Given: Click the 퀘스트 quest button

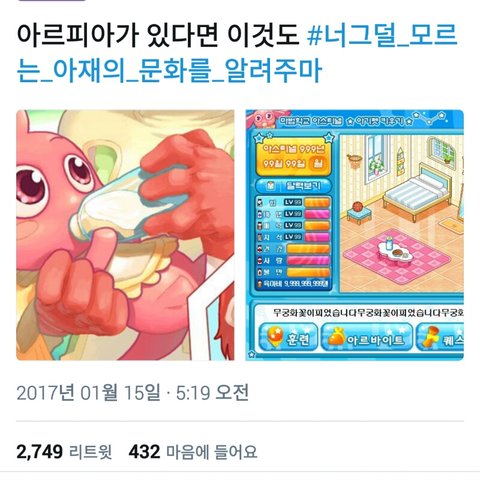Looking at the screenshot, I should click(x=440, y=337).
